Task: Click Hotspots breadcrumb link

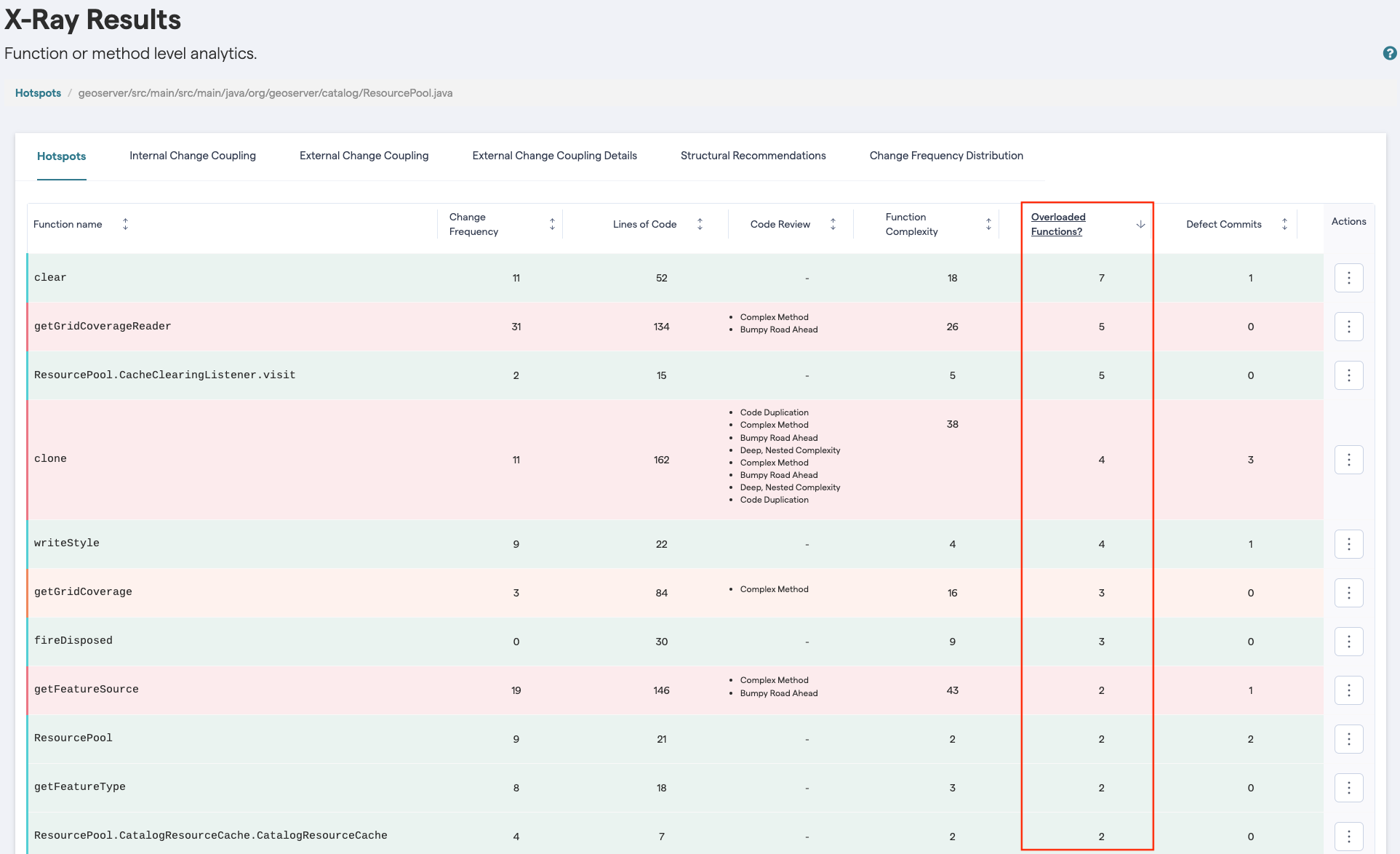Action: coord(38,93)
